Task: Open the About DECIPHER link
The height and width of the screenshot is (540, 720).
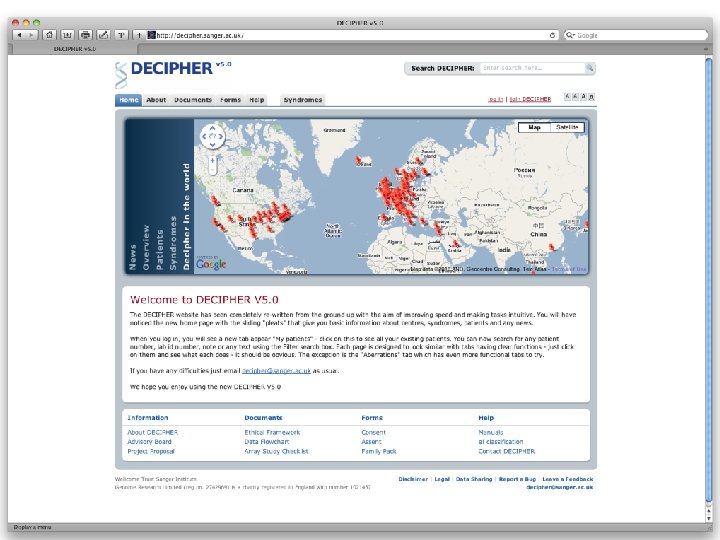Action: click(x=152, y=433)
